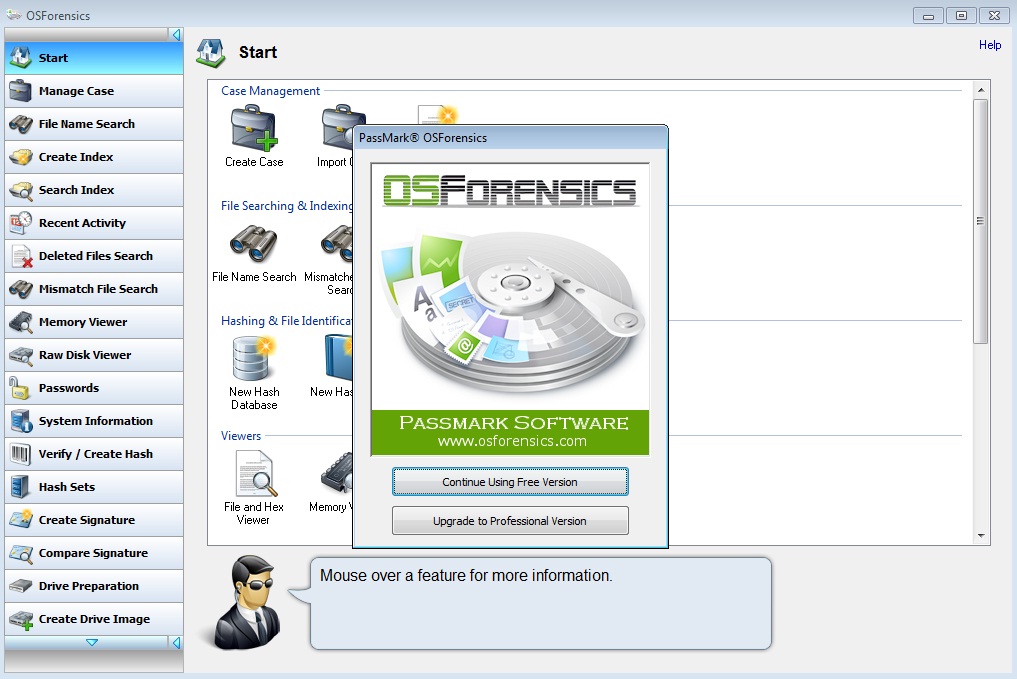Click the Import Case briefcase icon

339,128
